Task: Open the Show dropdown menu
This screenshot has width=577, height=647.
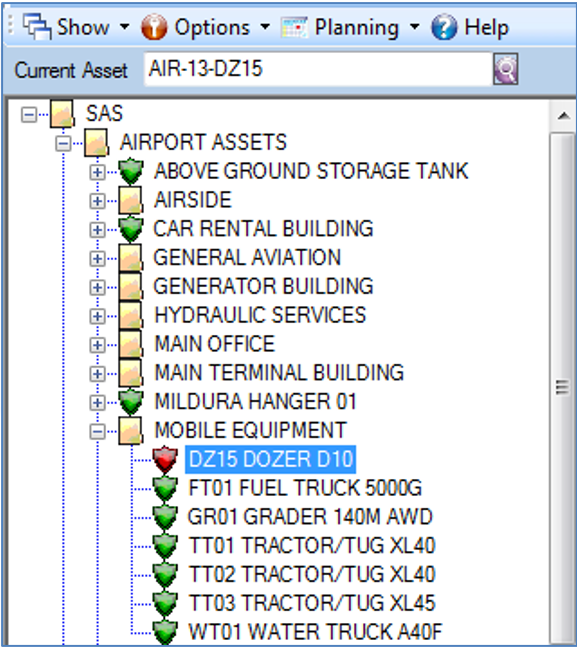Action: [76, 27]
